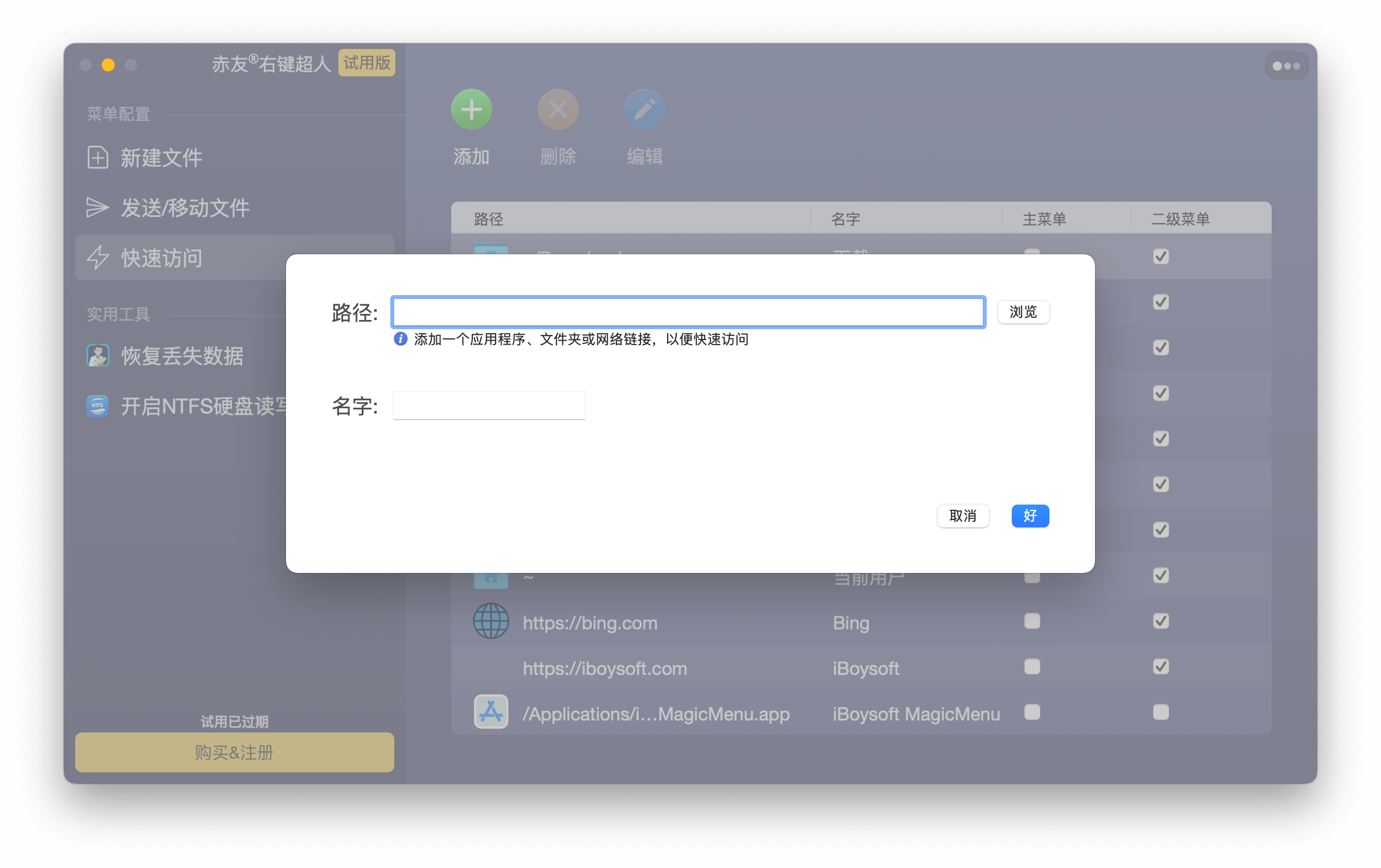
Task: Click the info icon below path field
Action: tap(401, 339)
